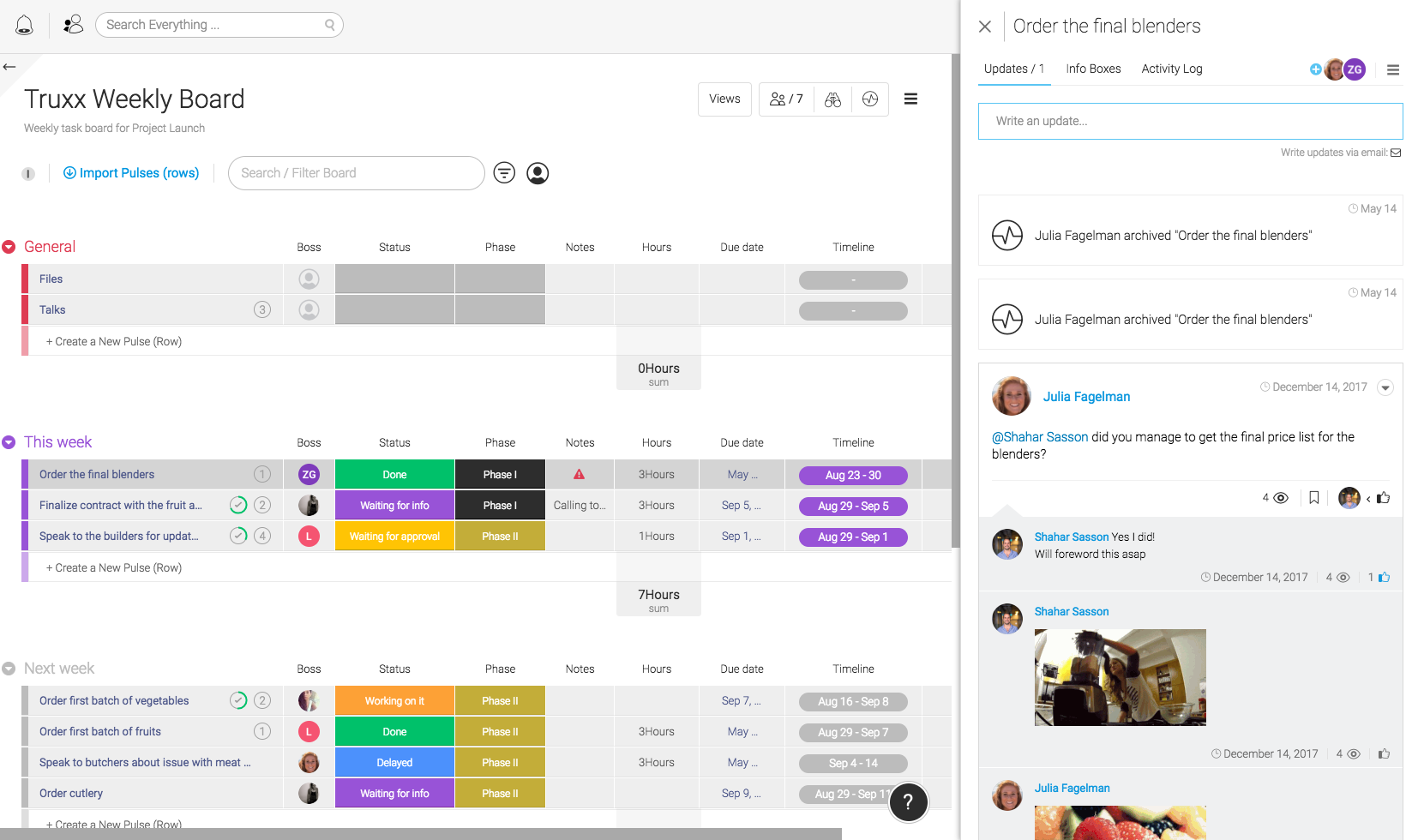Open Working on it status cell

(x=394, y=701)
